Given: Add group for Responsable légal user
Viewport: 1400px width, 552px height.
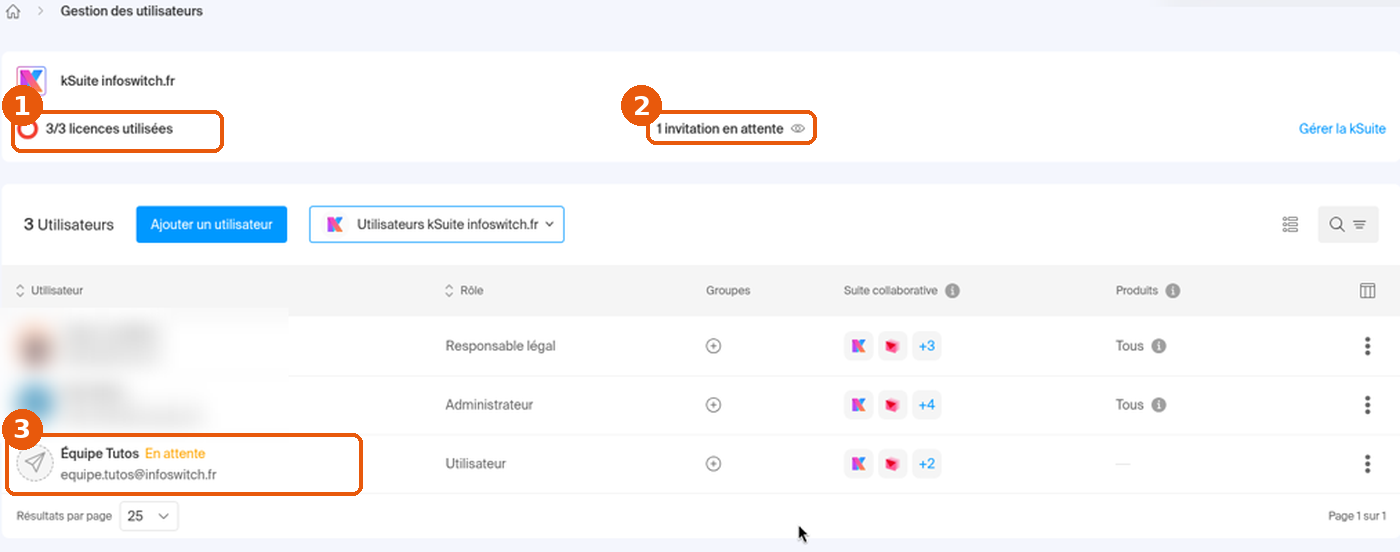Looking at the screenshot, I should pos(713,346).
